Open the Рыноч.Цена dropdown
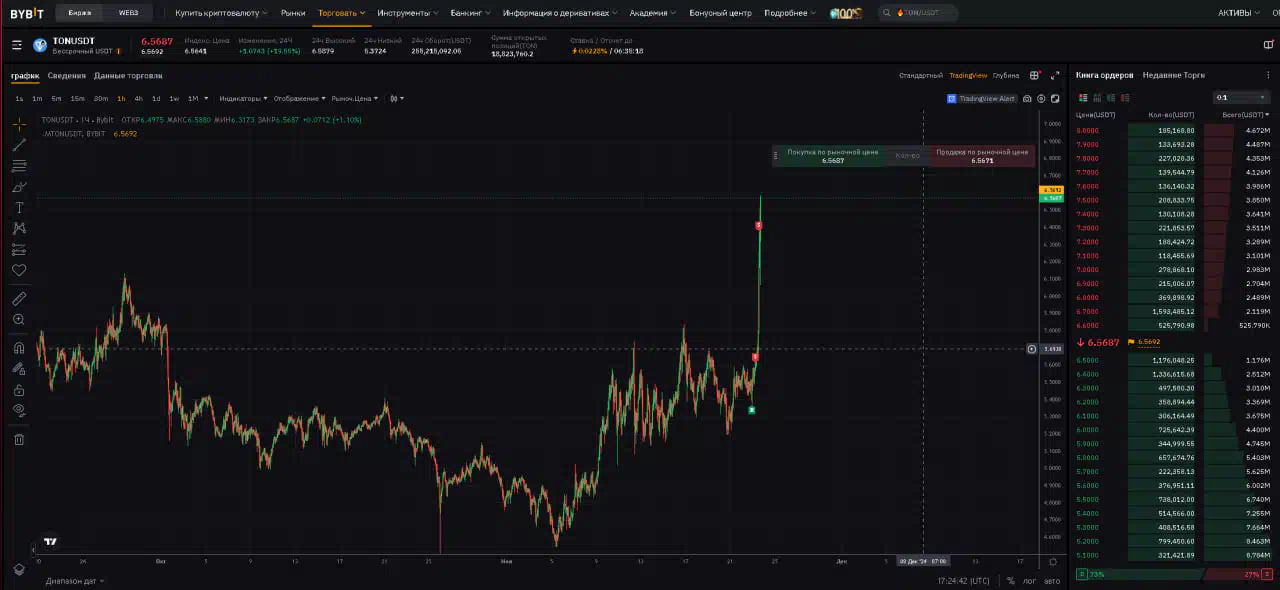 356,98
